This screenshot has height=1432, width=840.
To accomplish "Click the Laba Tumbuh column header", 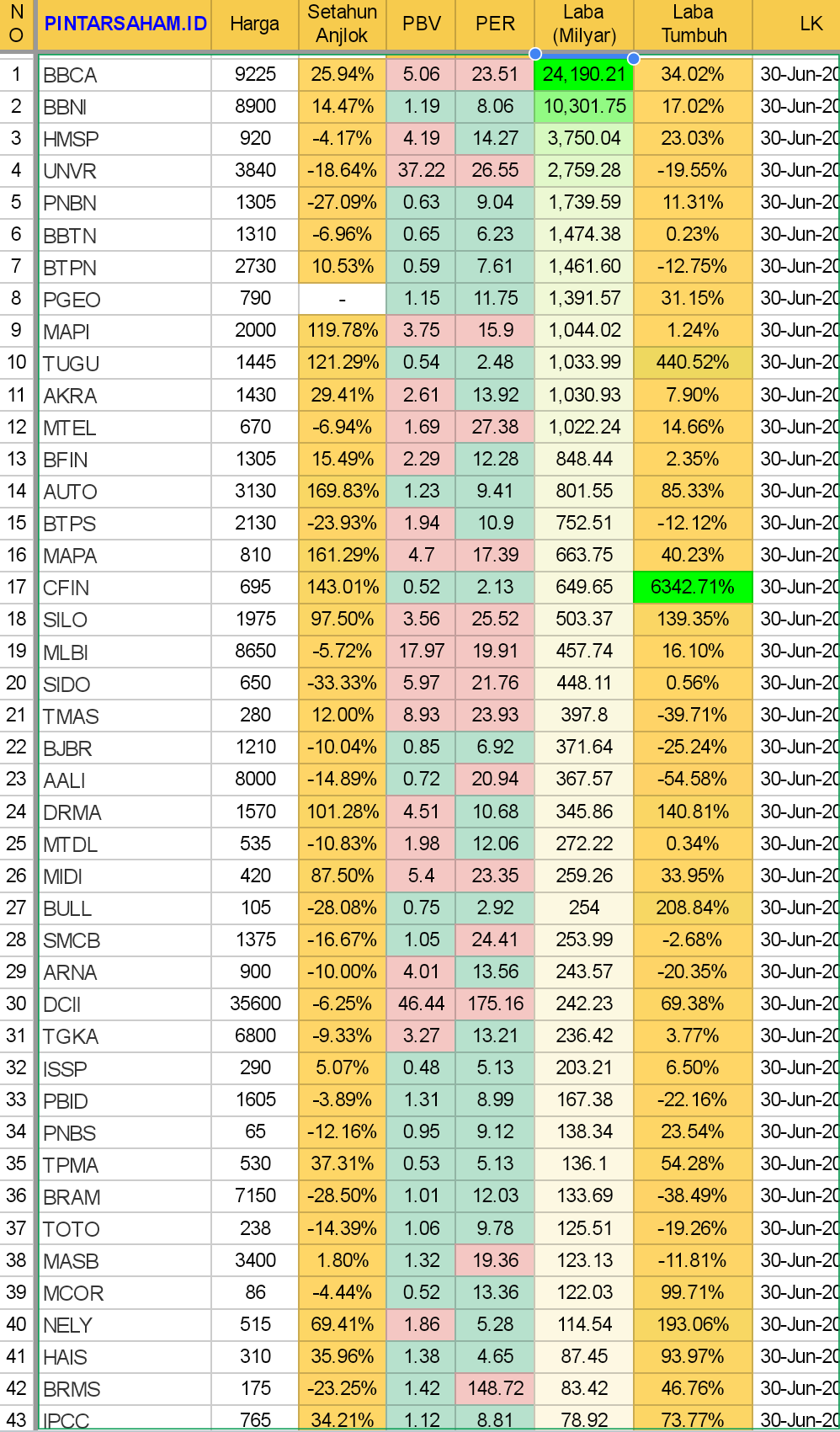I will pos(693,24).
